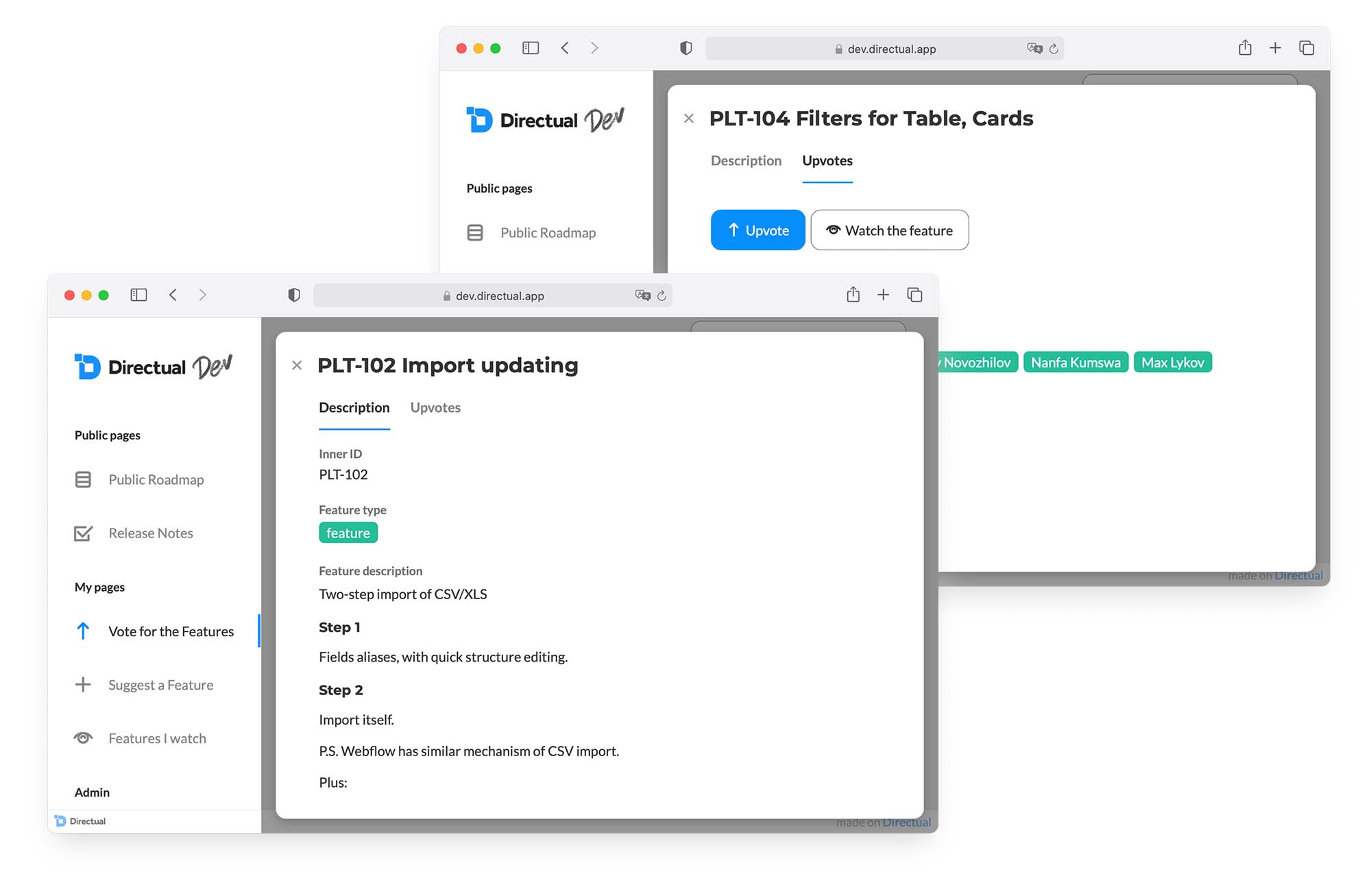The height and width of the screenshot is (896, 1371).
Task: Close the PLT-102 Import updating dialog
Action: click(297, 365)
